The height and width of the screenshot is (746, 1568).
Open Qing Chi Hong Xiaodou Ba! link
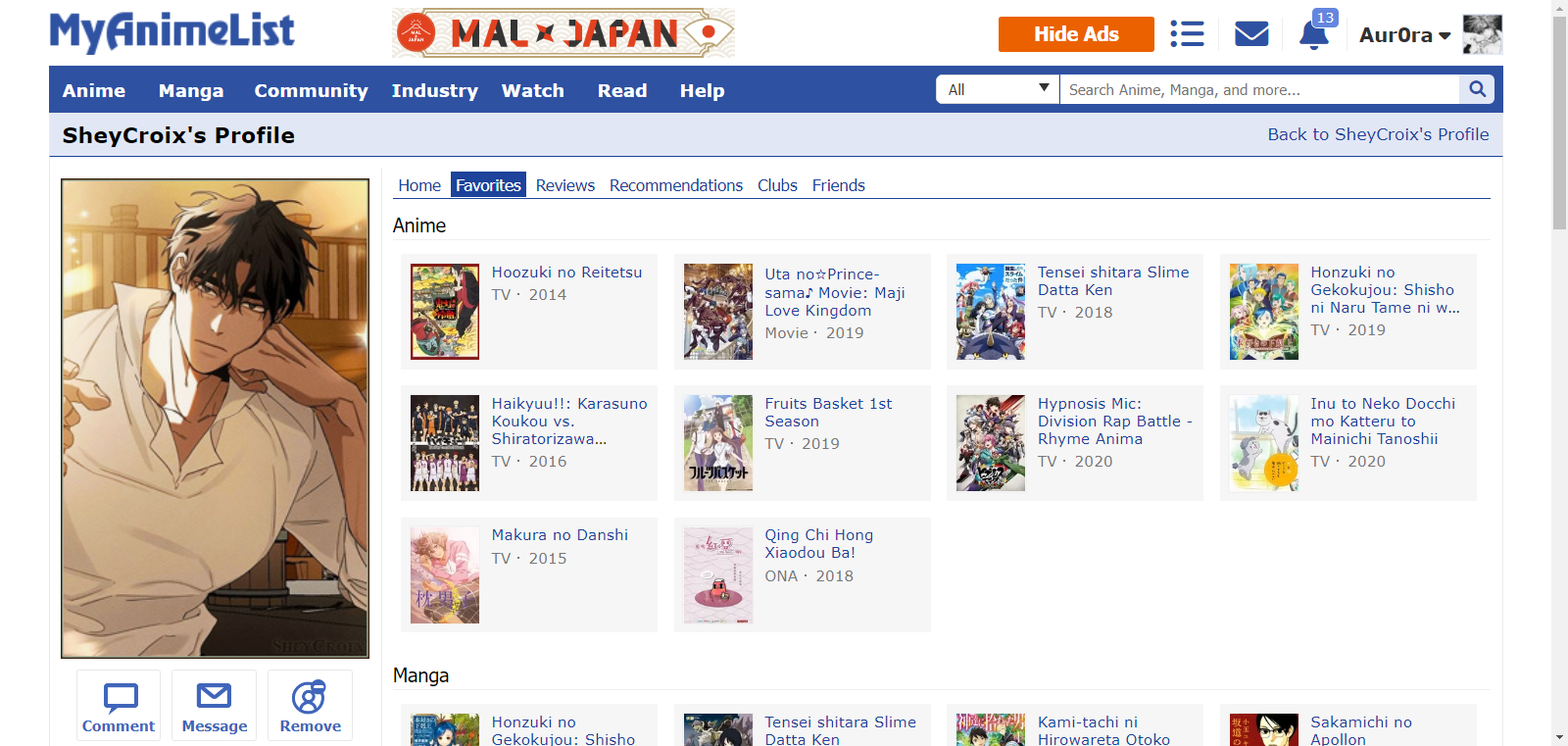pos(818,544)
